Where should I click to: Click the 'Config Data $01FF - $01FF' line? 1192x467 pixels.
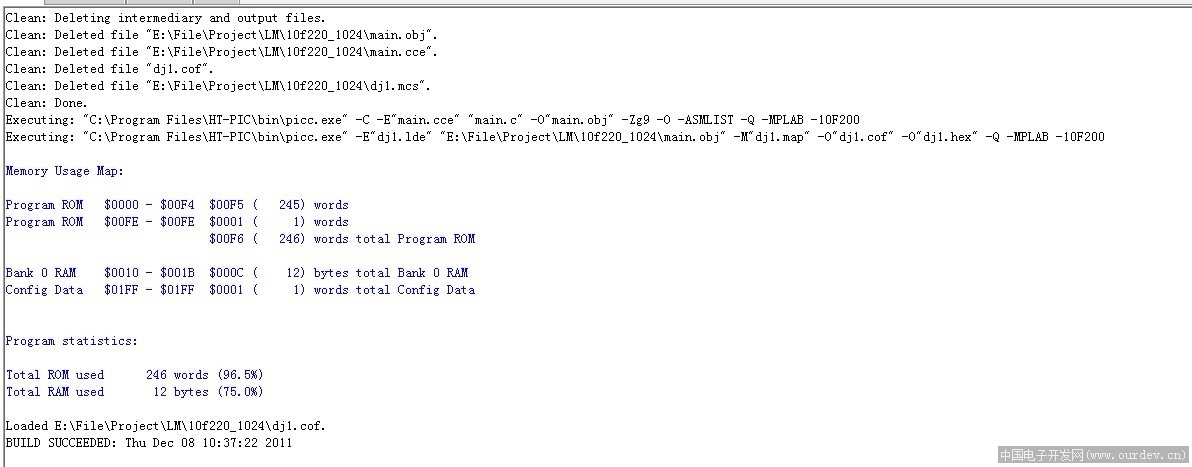240,290
